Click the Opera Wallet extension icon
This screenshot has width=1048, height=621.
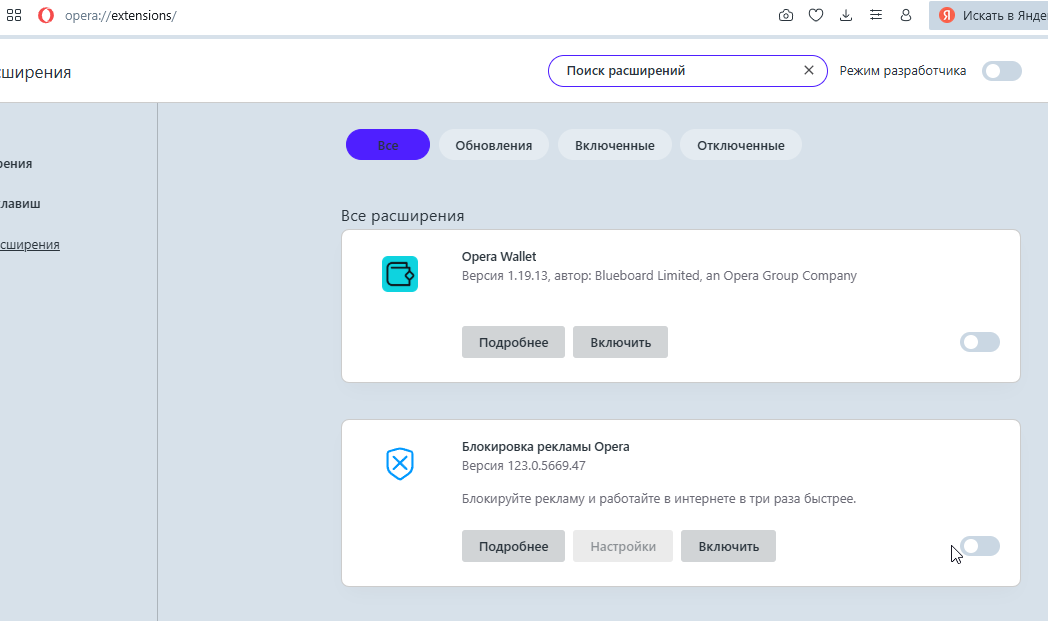(x=400, y=273)
